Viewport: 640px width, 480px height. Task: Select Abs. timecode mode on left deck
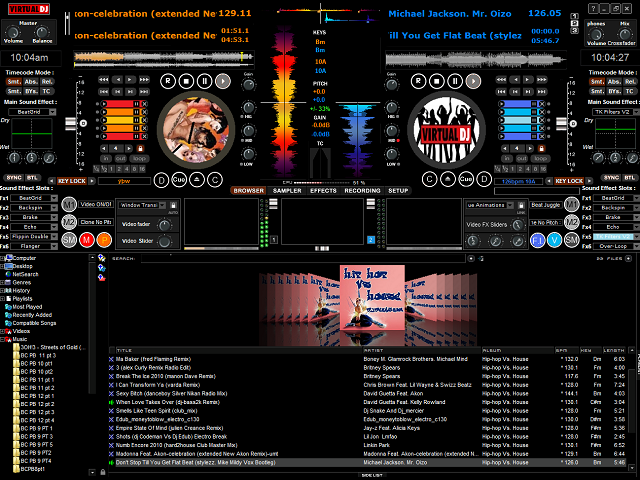(31, 82)
